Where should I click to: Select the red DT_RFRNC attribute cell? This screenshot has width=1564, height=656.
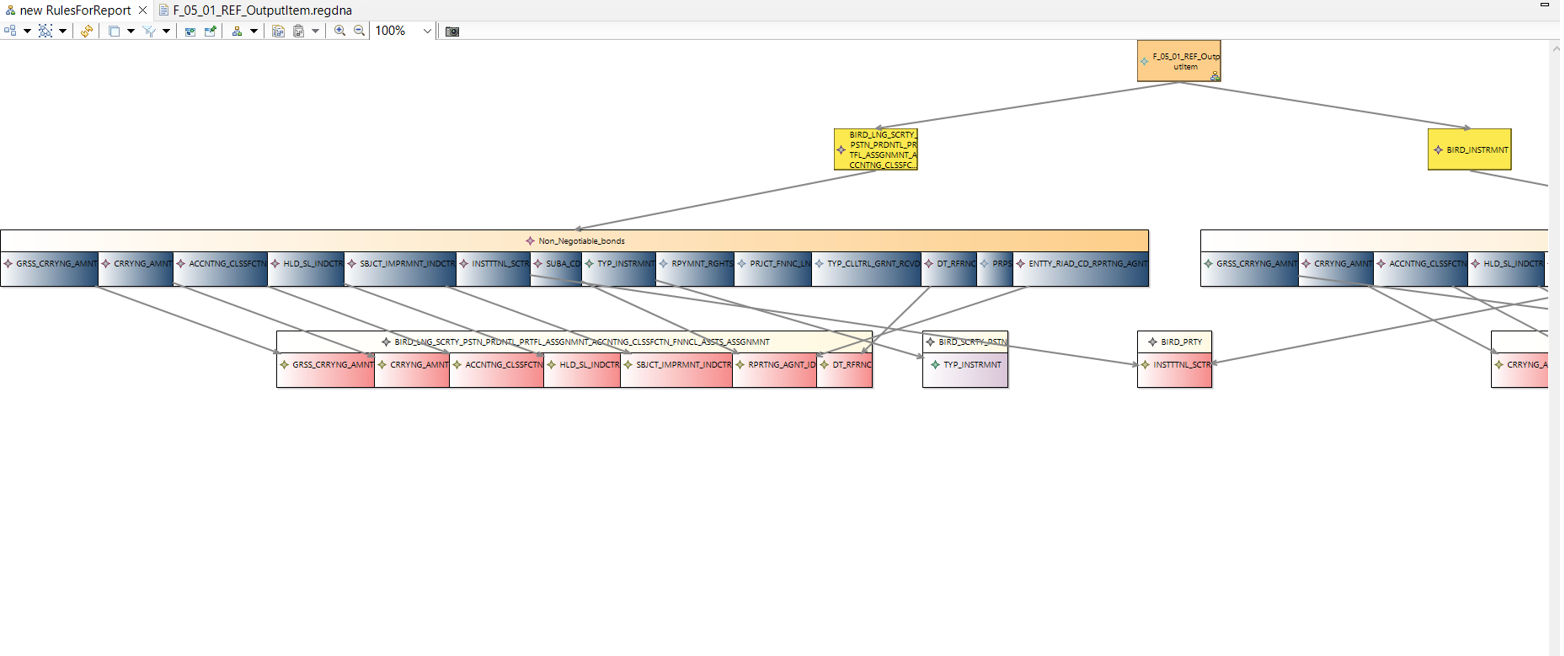[845, 367]
